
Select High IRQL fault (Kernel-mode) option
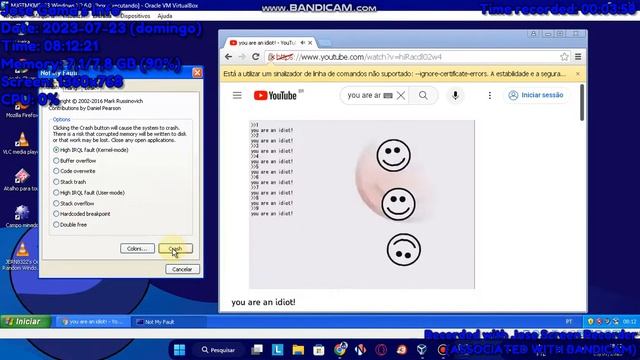tap(91, 150)
